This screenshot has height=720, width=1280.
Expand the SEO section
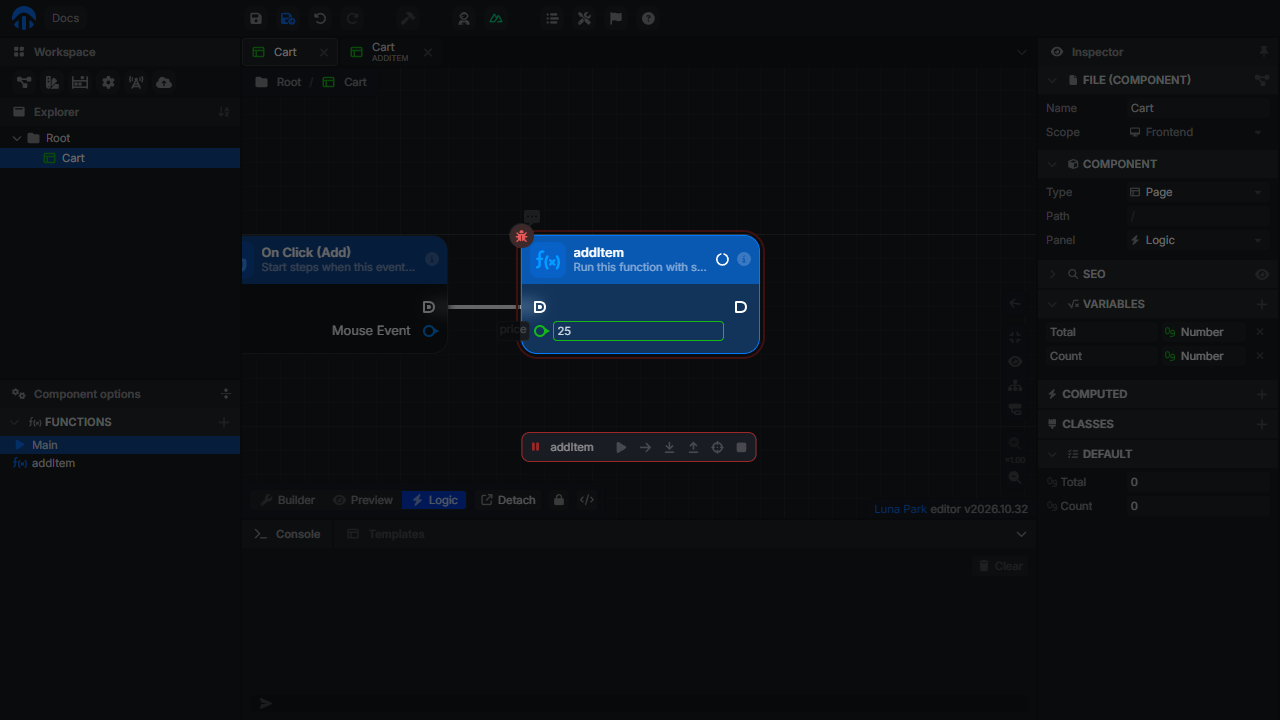click(1052, 274)
